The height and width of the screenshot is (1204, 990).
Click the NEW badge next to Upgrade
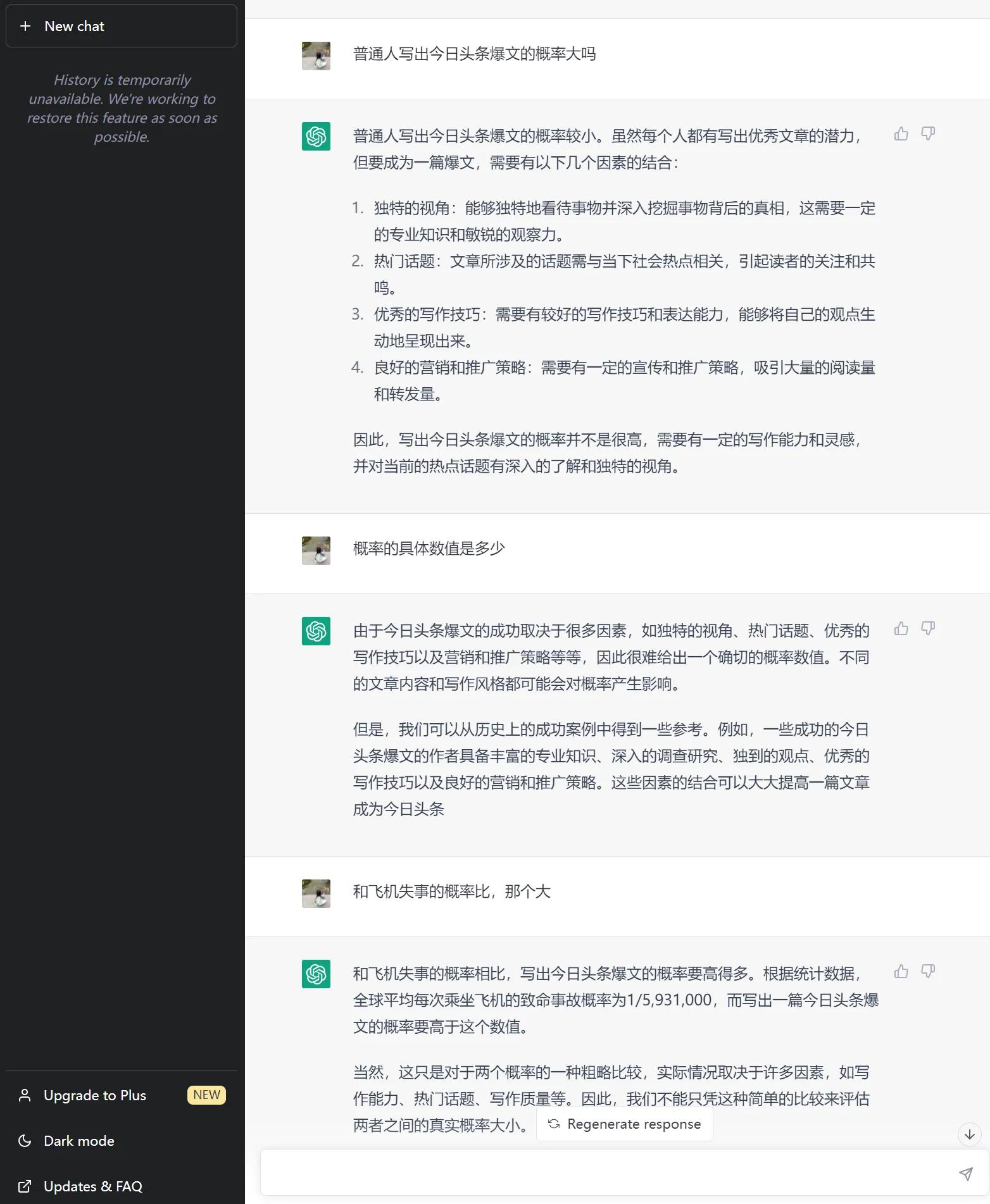(206, 1095)
